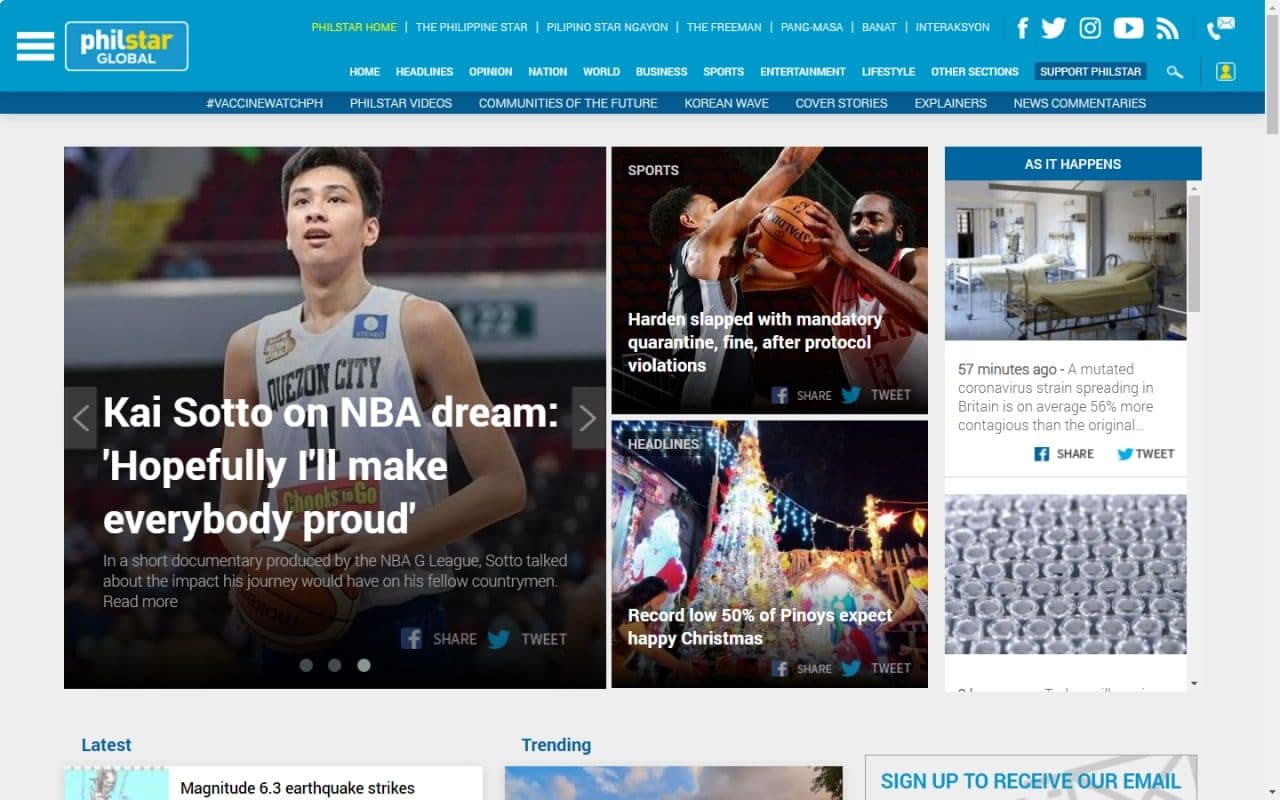Select second carousel slide dot
Viewport: 1280px width, 800px height.
pos(335,665)
